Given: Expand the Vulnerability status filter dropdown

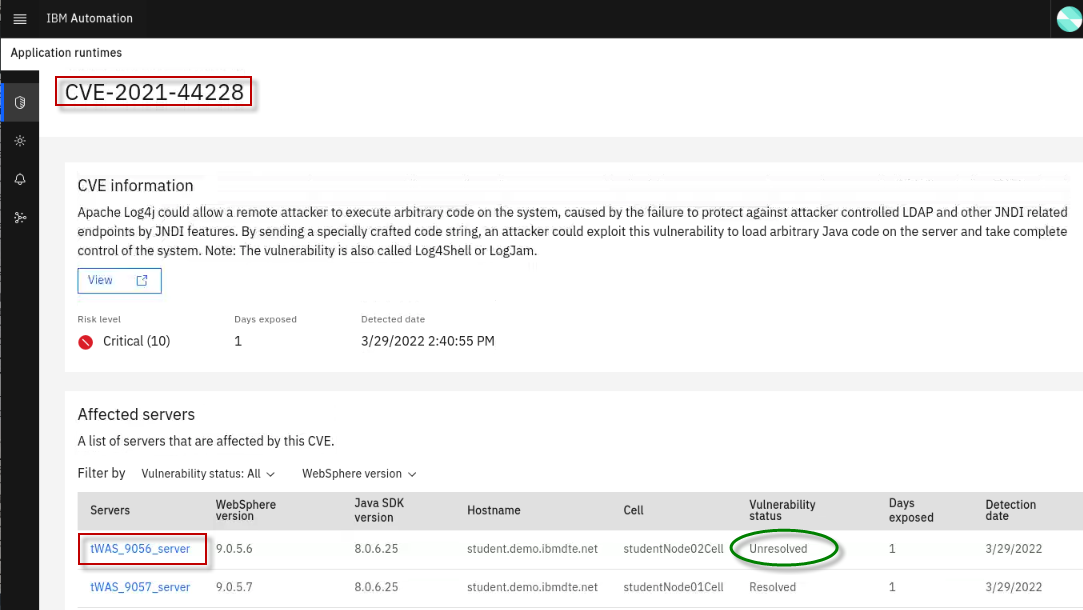Looking at the screenshot, I should 207,474.
